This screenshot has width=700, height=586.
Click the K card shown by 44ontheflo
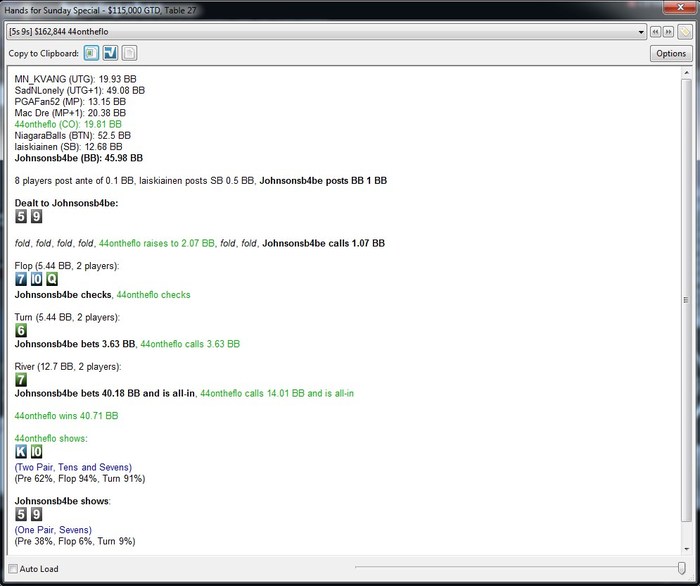pos(21,452)
